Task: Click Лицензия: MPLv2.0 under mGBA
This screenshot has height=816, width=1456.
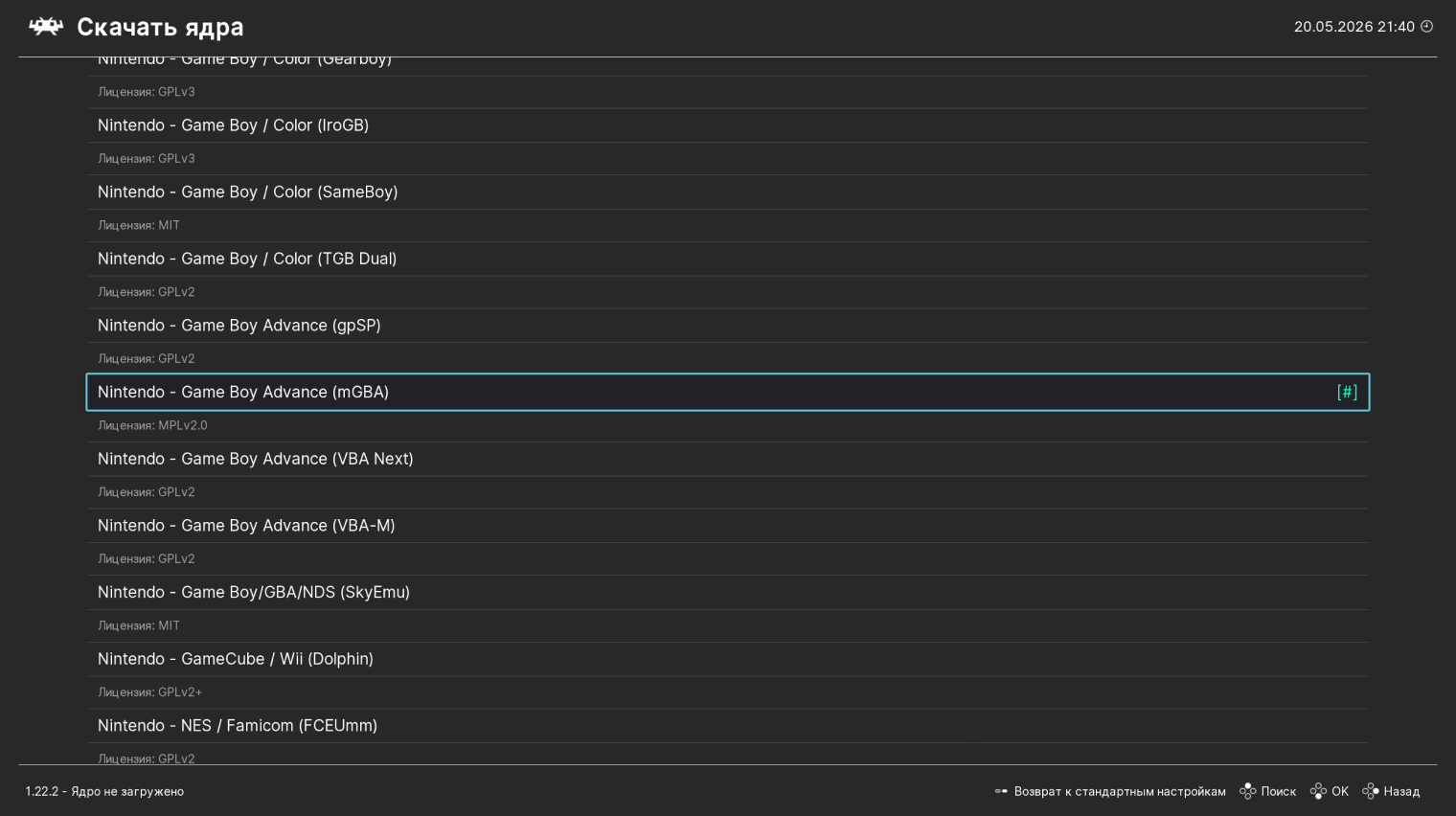Action: 152,425
